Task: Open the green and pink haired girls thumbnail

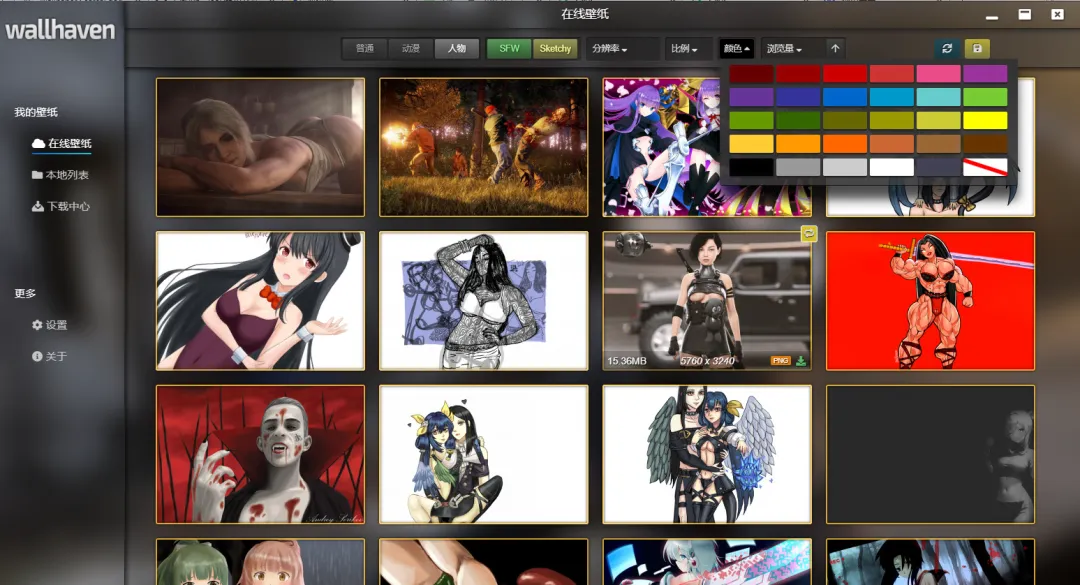Action: coord(260,562)
